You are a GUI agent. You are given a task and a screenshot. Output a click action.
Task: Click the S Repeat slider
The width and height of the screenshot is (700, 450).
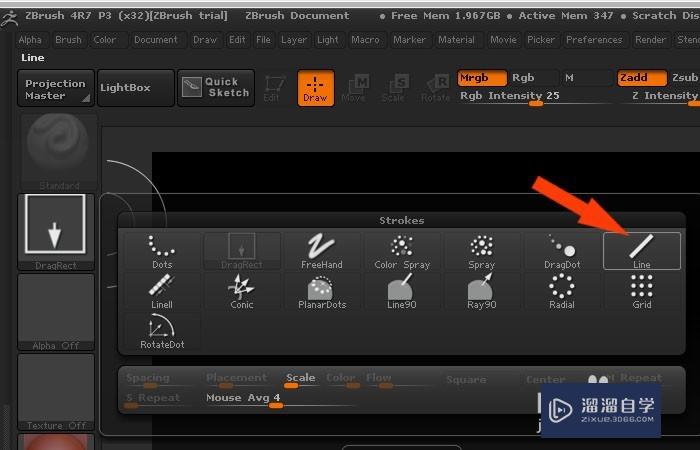[158, 400]
